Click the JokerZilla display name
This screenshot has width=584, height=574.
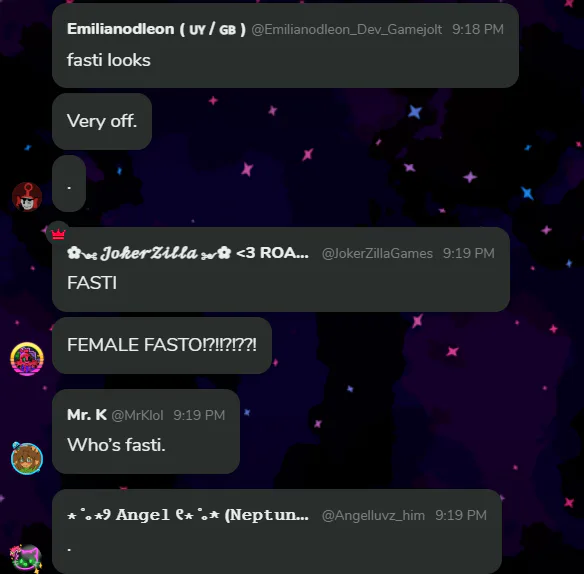[188, 253]
